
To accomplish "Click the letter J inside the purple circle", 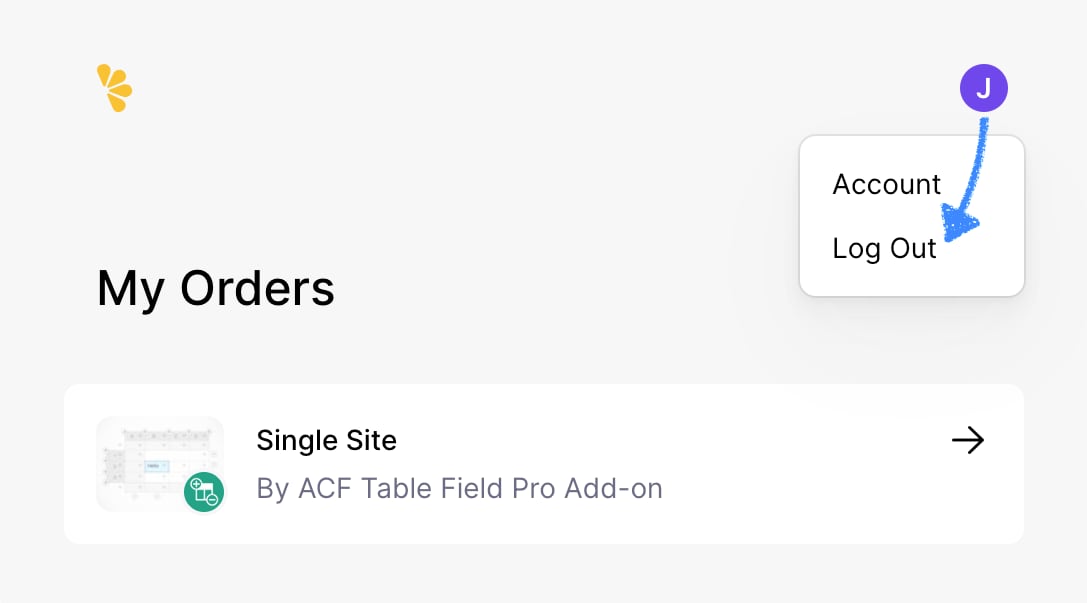I will pos(983,89).
